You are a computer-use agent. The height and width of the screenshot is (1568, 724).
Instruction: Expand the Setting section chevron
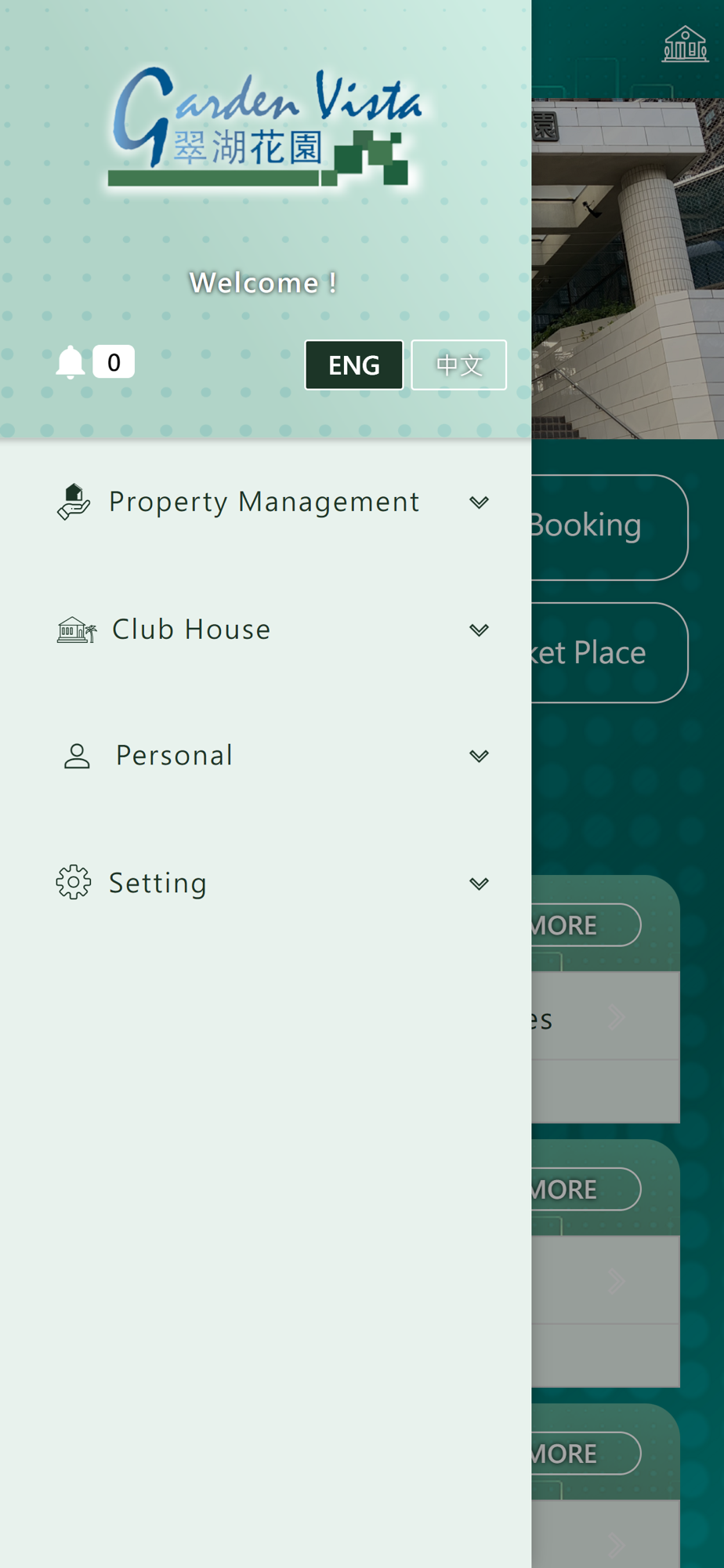(x=479, y=884)
